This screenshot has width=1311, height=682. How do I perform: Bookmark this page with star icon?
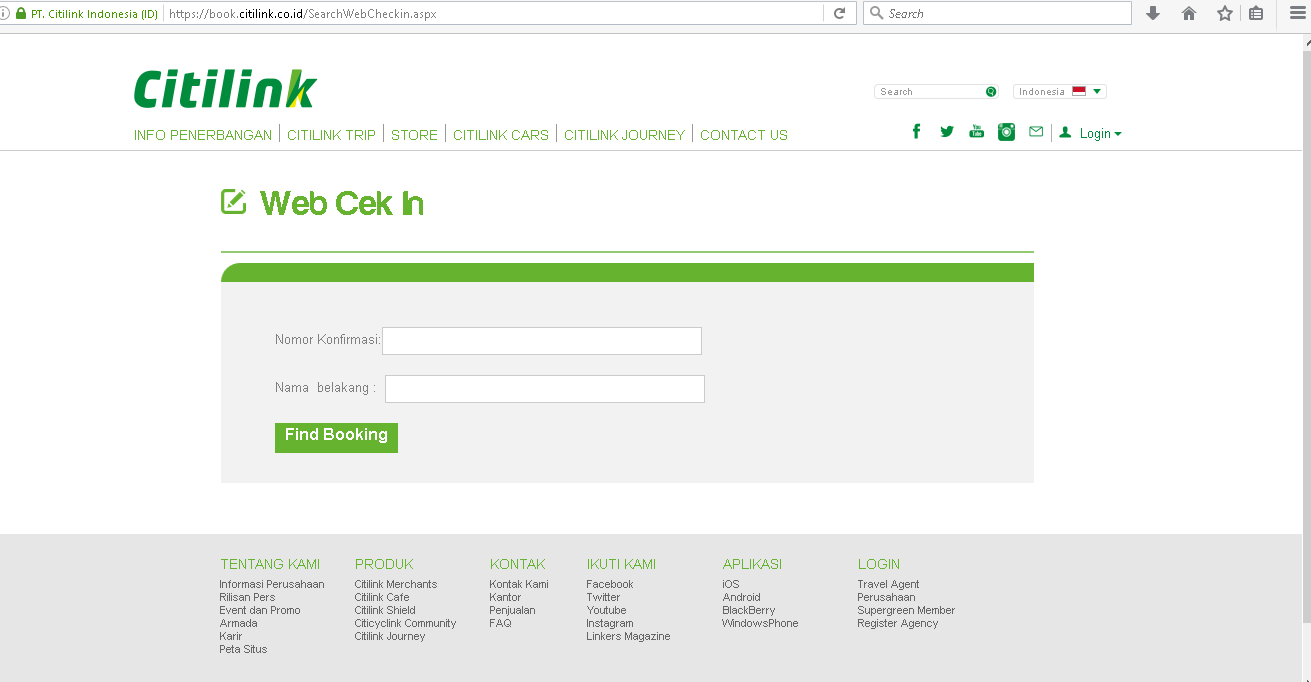[x=1224, y=13]
